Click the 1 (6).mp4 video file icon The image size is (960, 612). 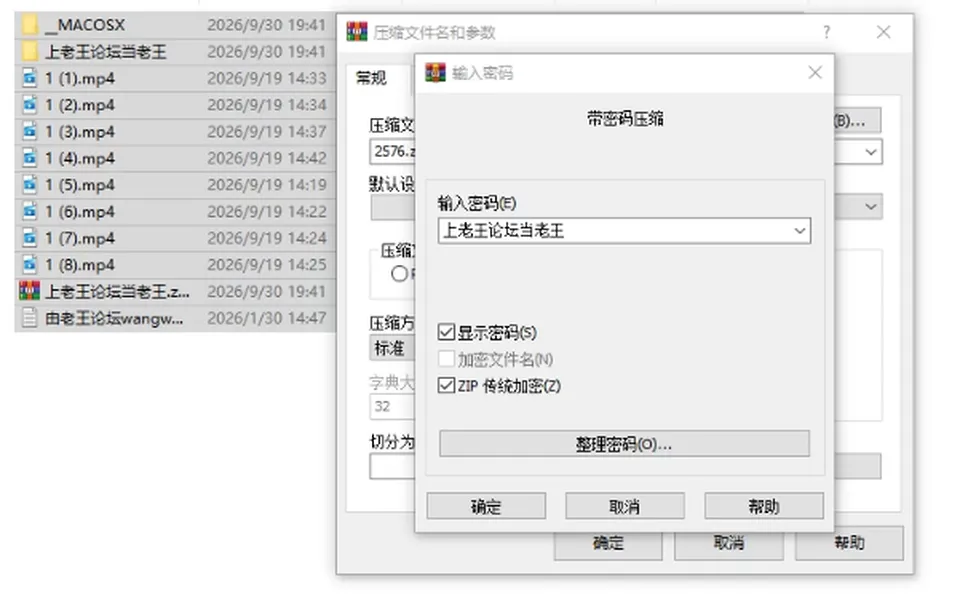(29, 211)
